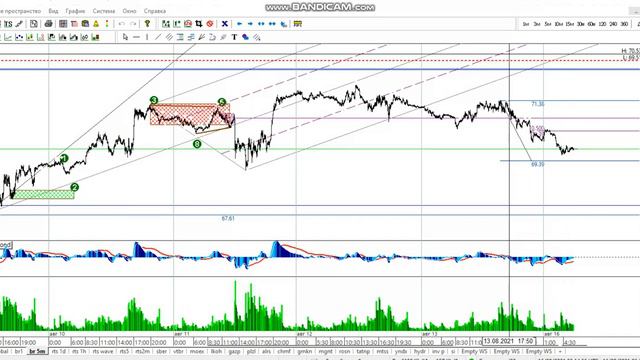This screenshot has height=360, width=640.
Task: Click the 67.61 price level label
Action: point(228,218)
